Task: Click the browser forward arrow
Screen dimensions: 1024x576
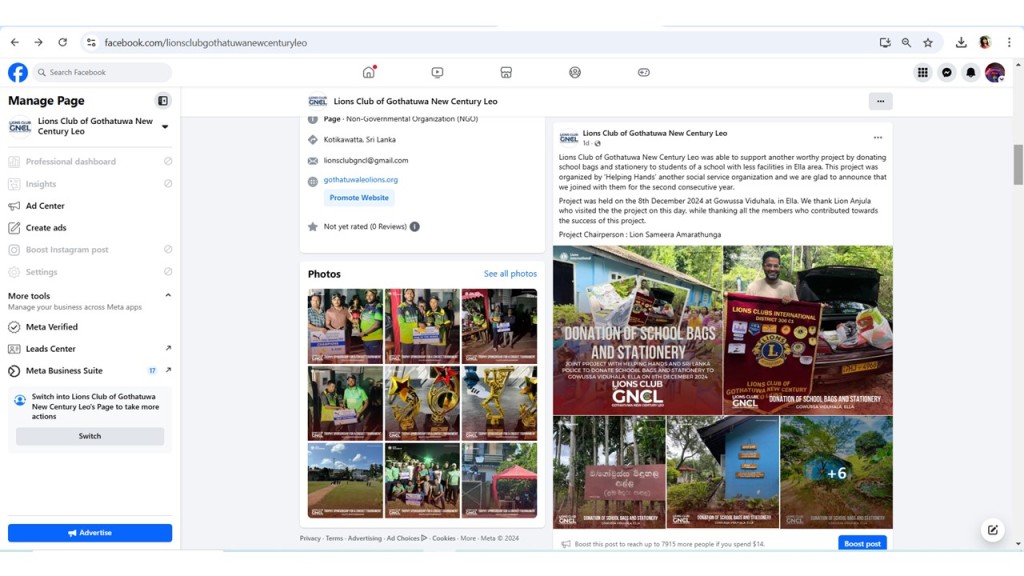Action: pos(39,42)
